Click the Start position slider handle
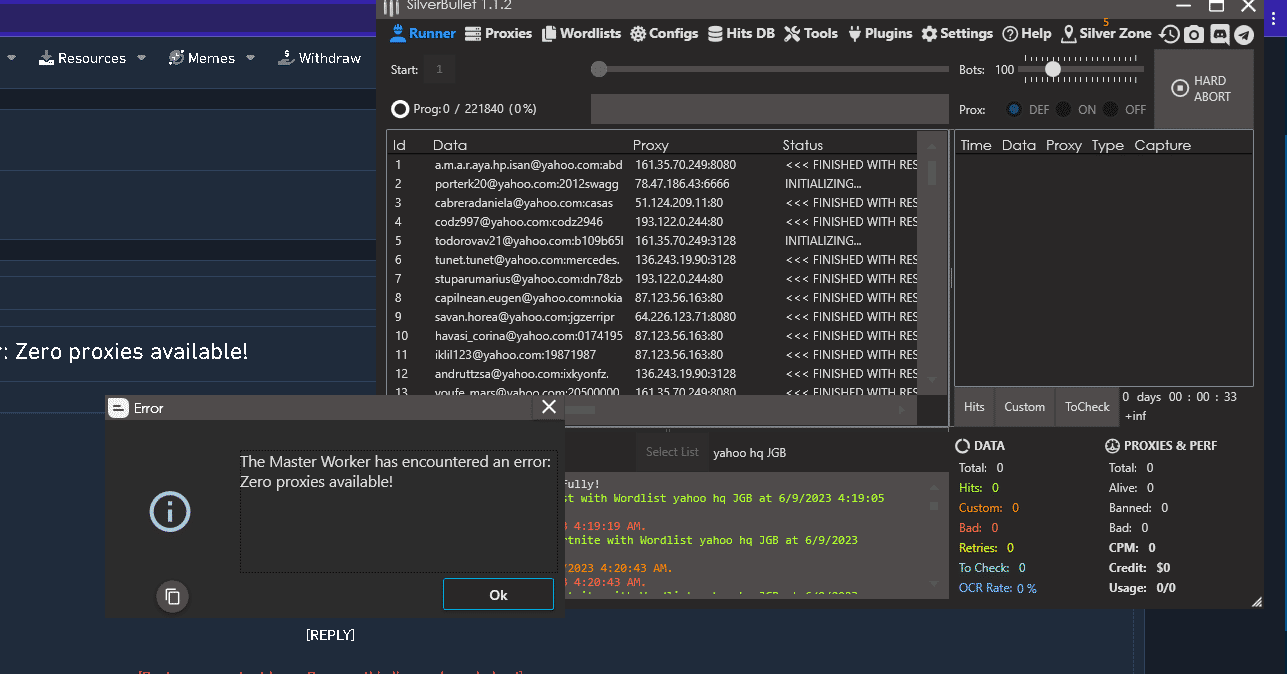 [599, 69]
